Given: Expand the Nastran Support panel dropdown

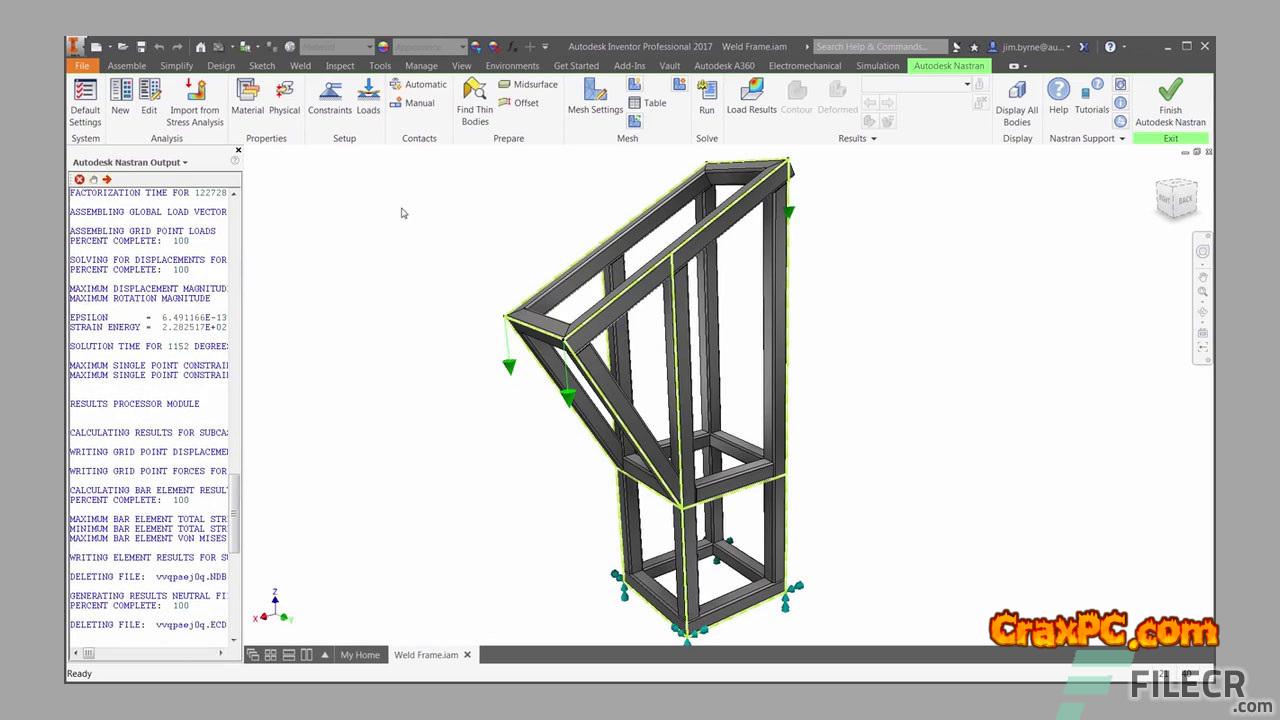Looking at the screenshot, I should [x=1122, y=139].
